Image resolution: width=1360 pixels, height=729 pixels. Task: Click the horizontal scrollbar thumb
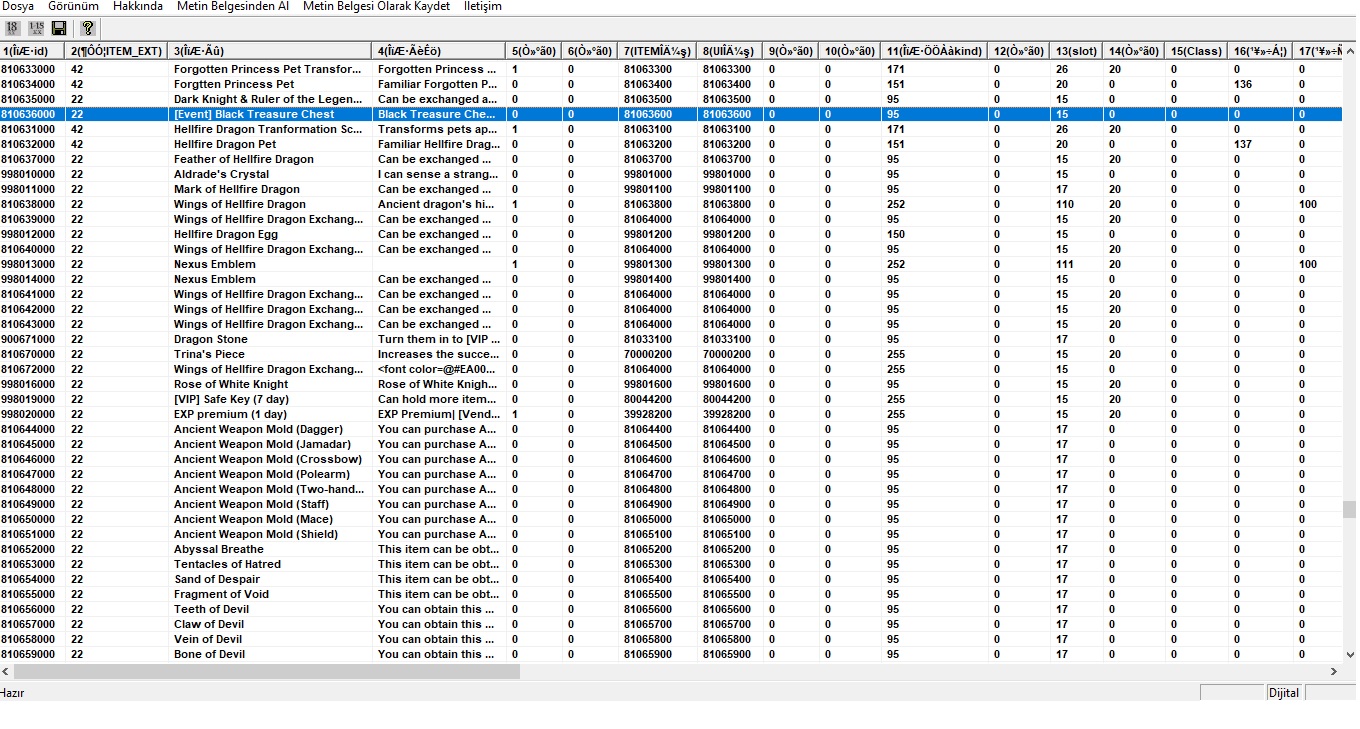pos(267,672)
